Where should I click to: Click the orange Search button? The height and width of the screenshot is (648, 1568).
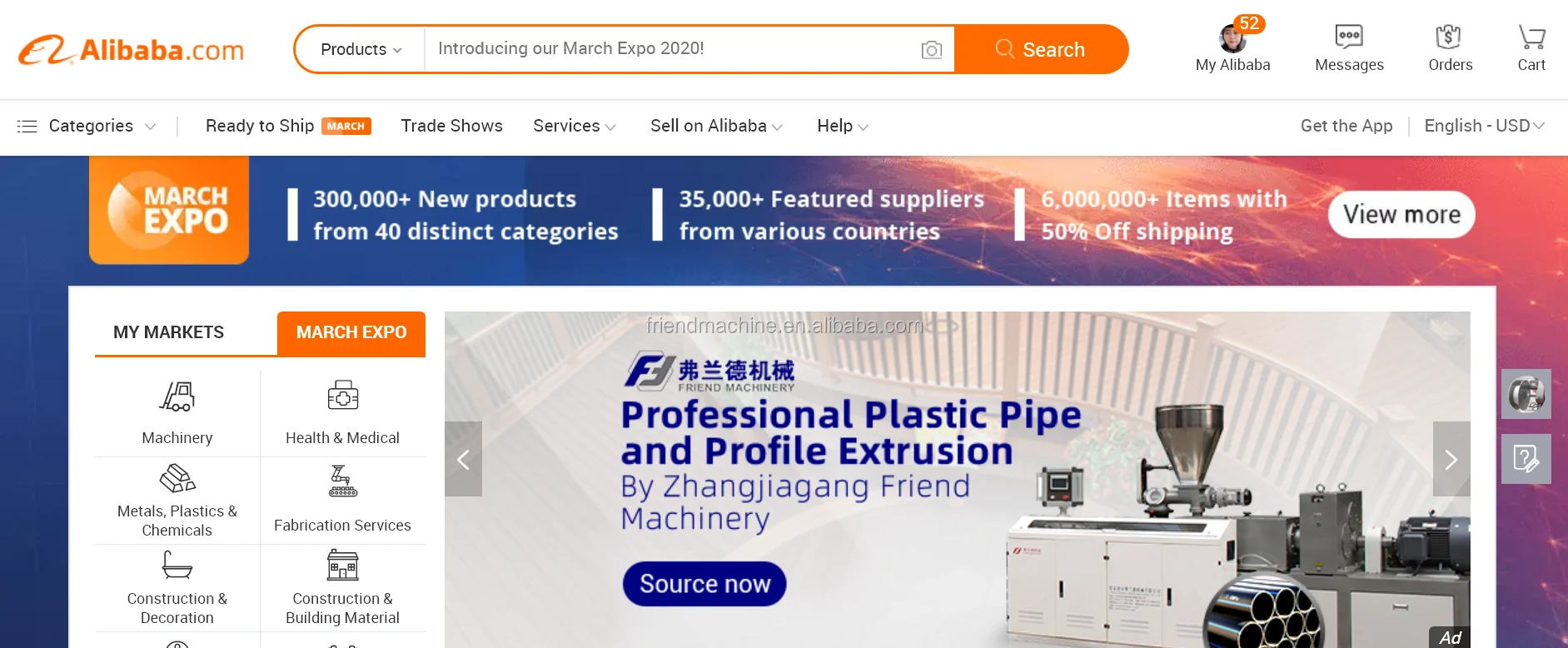coord(1041,49)
